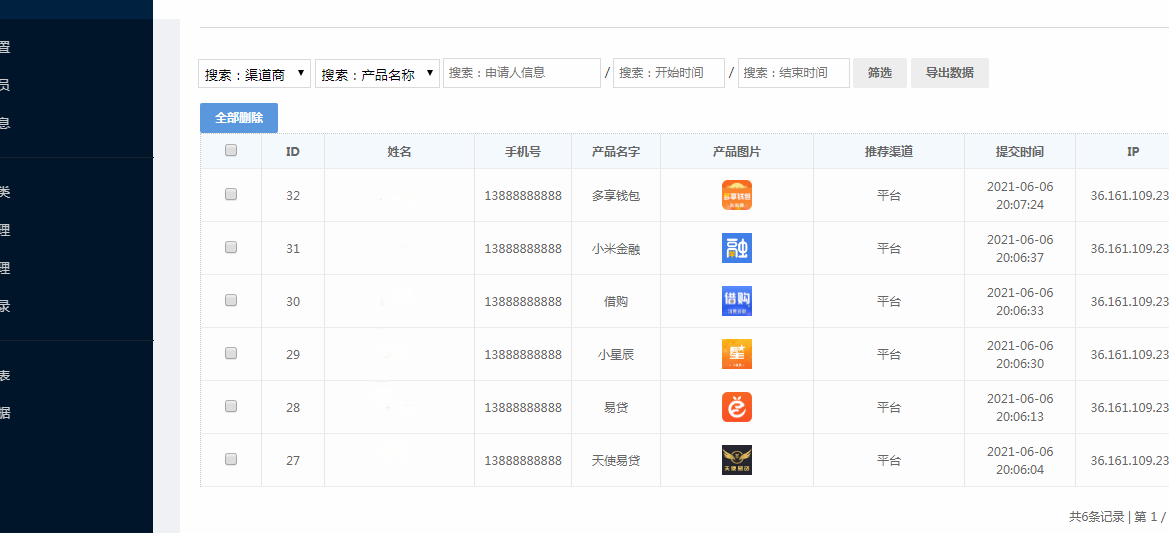Click the 借购 product icon

point(736,301)
